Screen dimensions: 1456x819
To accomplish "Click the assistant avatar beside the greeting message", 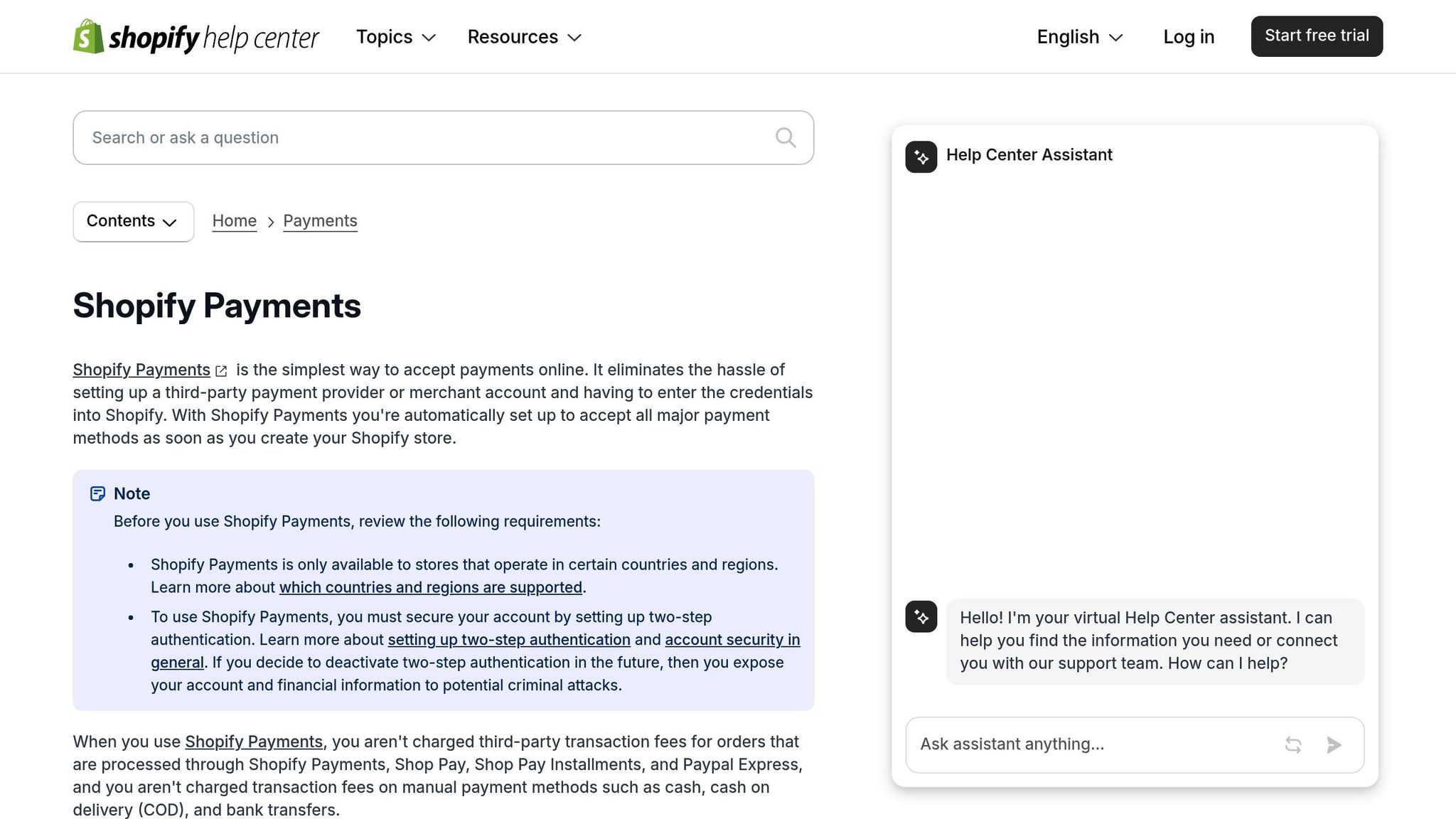I will (x=921, y=616).
